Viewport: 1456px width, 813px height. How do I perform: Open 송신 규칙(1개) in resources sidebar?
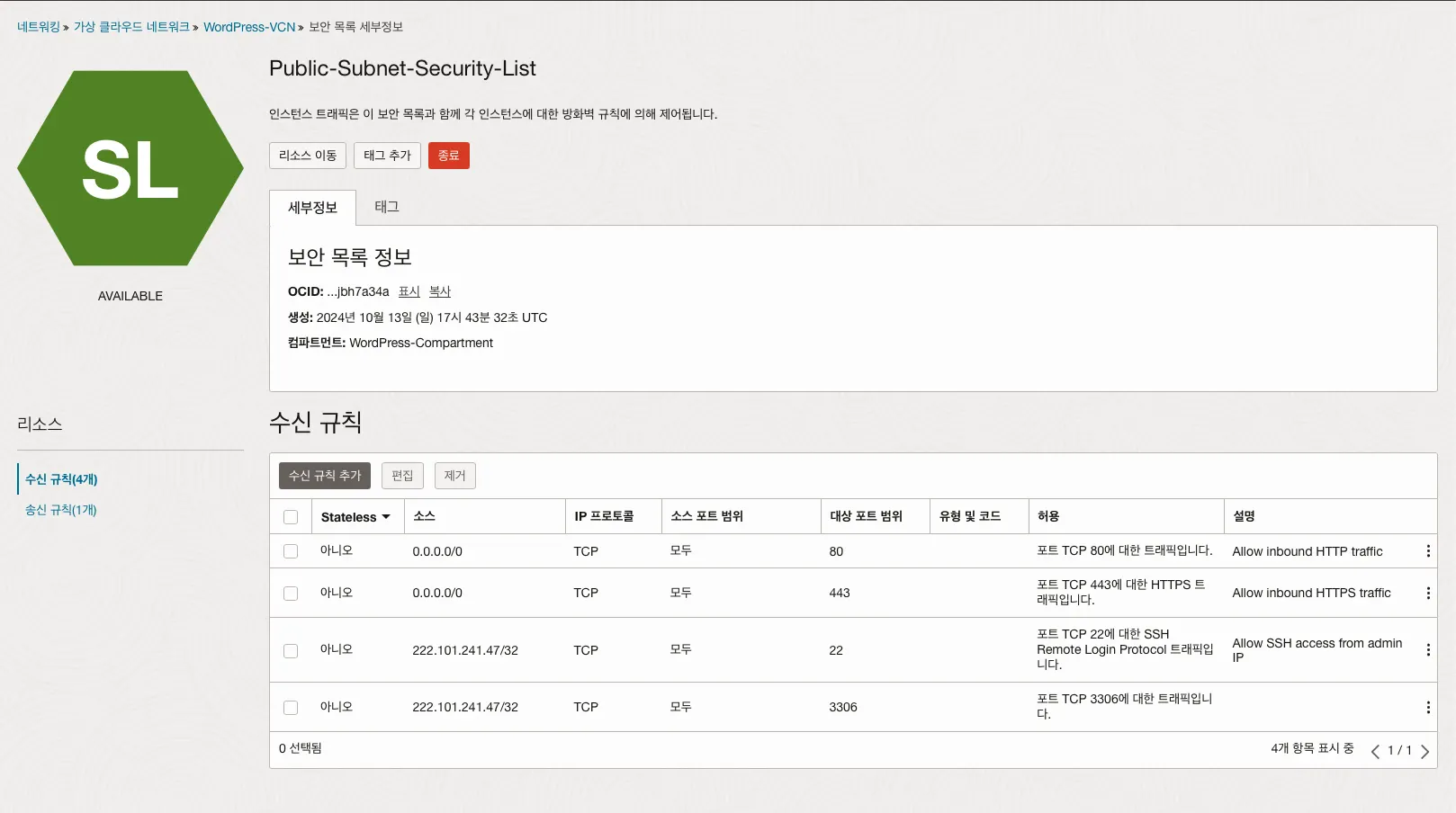tap(61, 510)
